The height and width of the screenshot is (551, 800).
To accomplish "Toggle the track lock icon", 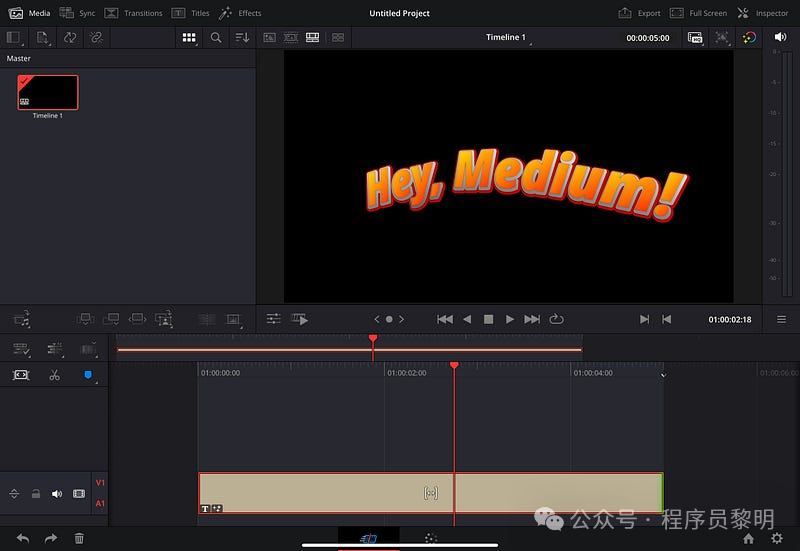I will point(35,494).
